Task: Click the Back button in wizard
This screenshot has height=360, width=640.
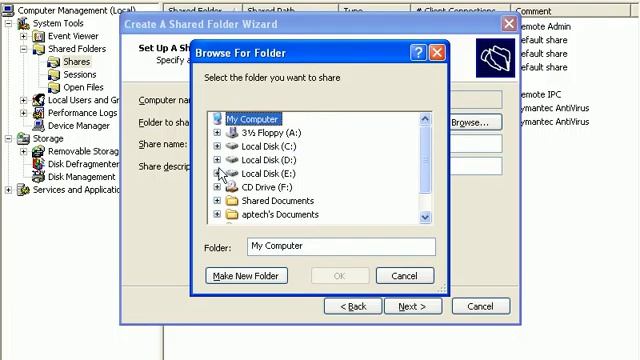Action: pyautogui.click(x=353, y=307)
